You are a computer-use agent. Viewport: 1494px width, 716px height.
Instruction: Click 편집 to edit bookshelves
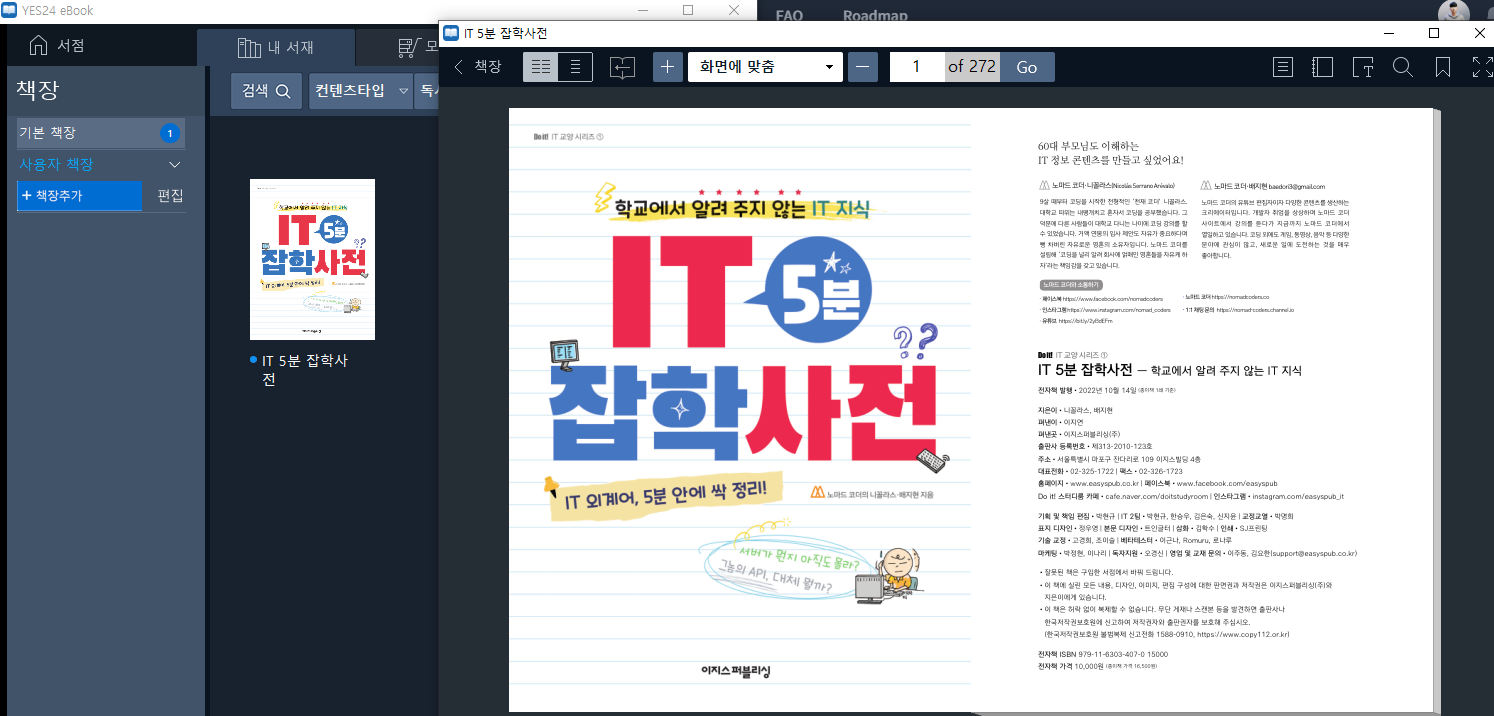pyautogui.click(x=170, y=196)
